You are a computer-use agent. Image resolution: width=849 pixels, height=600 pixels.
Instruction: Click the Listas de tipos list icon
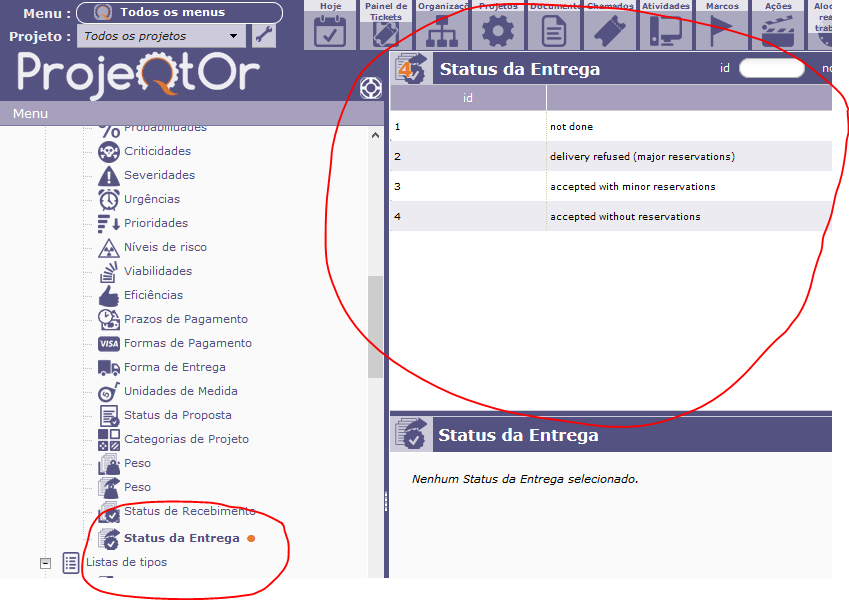[71, 563]
